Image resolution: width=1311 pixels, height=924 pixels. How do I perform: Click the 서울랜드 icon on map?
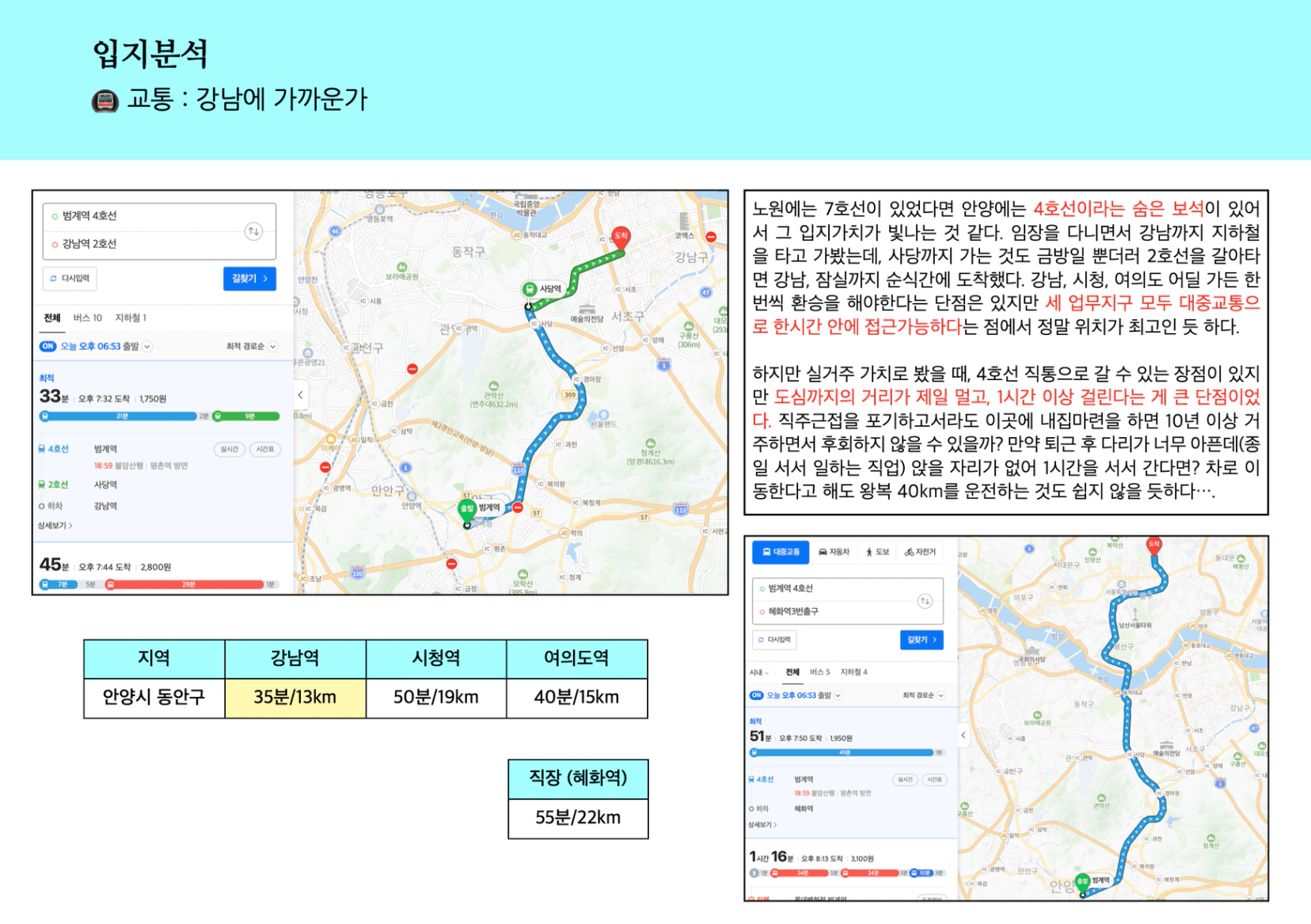[x=603, y=414]
